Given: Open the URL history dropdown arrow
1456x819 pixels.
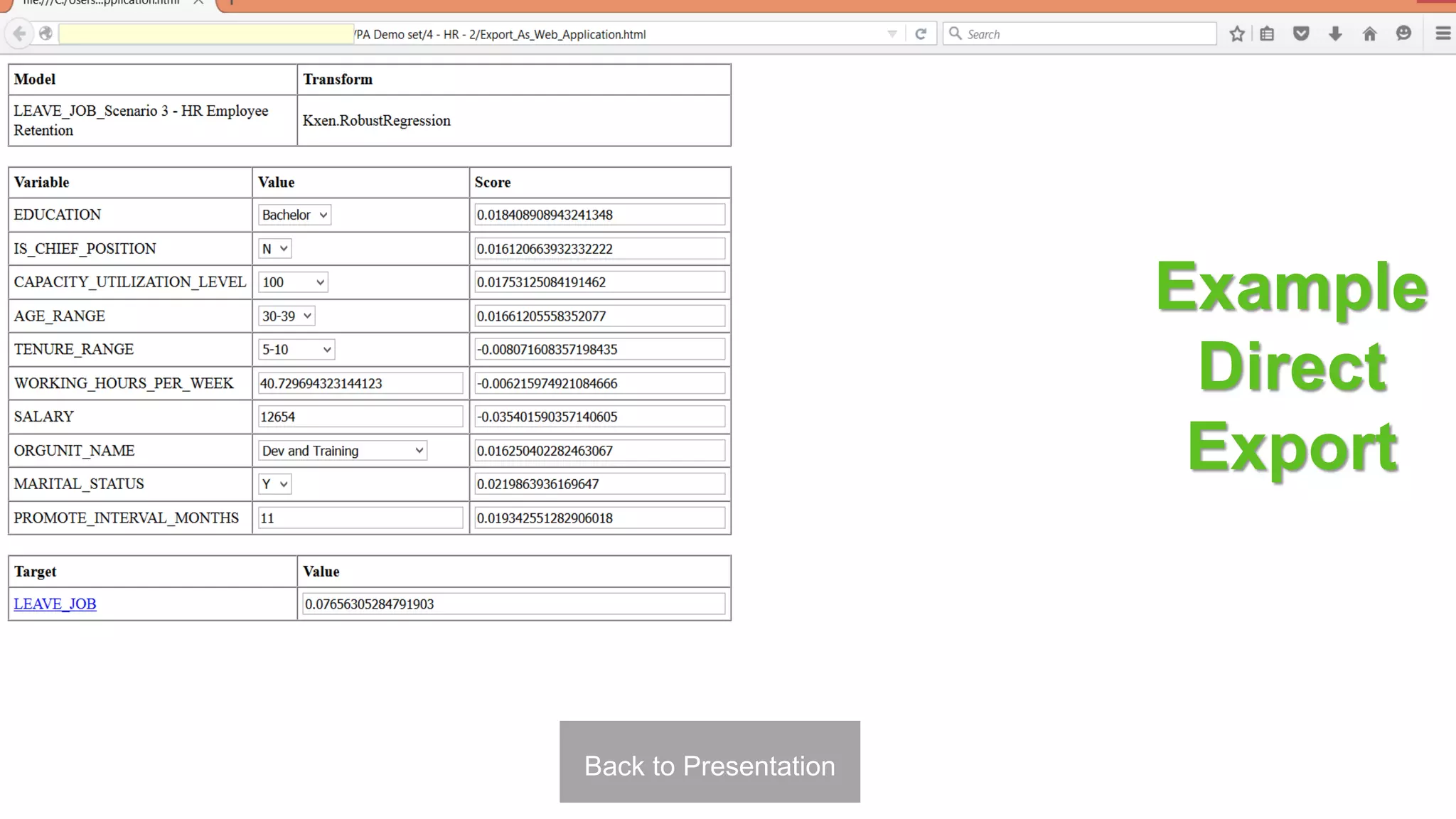Looking at the screenshot, I should click(x=892, y=34).
